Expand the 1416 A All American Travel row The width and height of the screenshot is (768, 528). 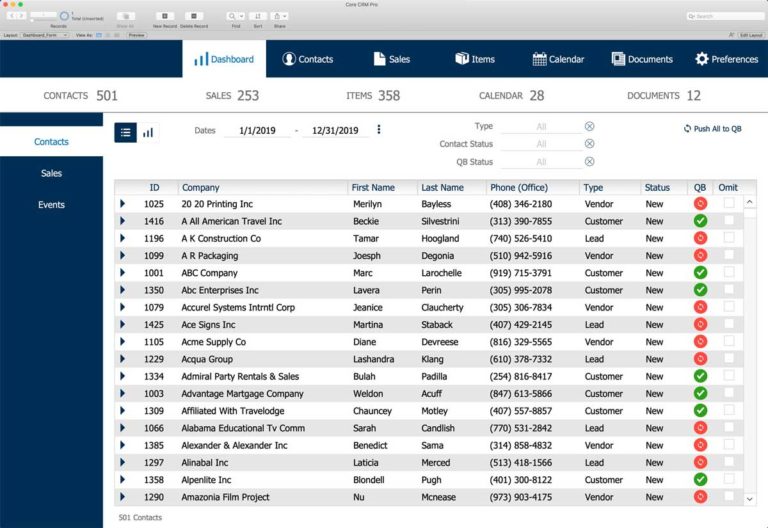point(122,221)
